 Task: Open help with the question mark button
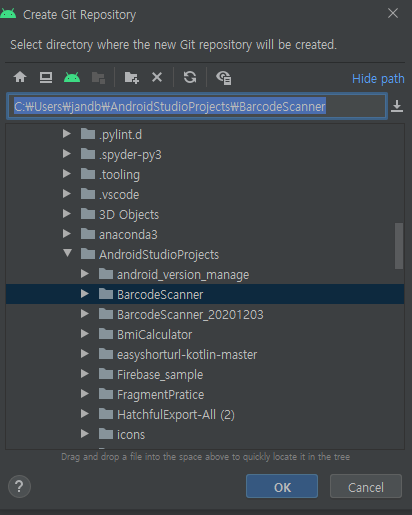point(19,487)
